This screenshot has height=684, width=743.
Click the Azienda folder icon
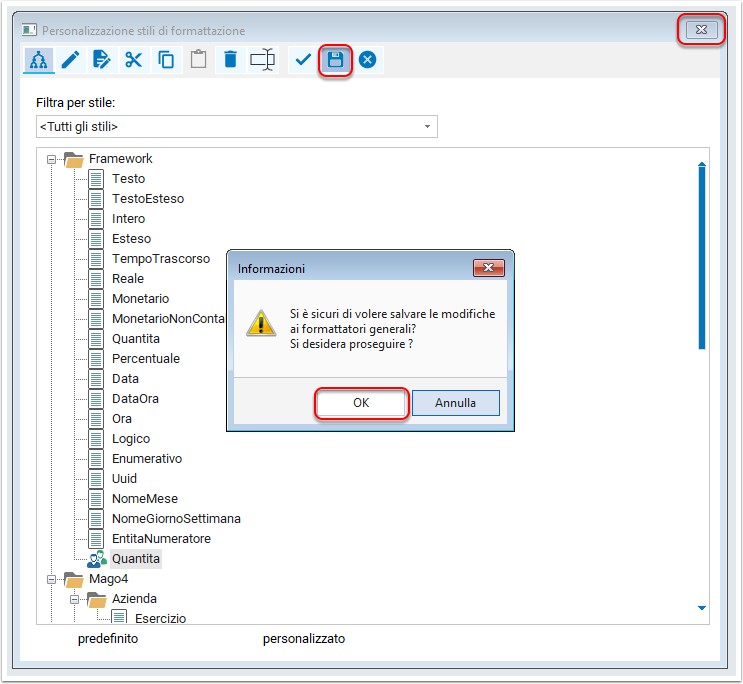point(97,599)
